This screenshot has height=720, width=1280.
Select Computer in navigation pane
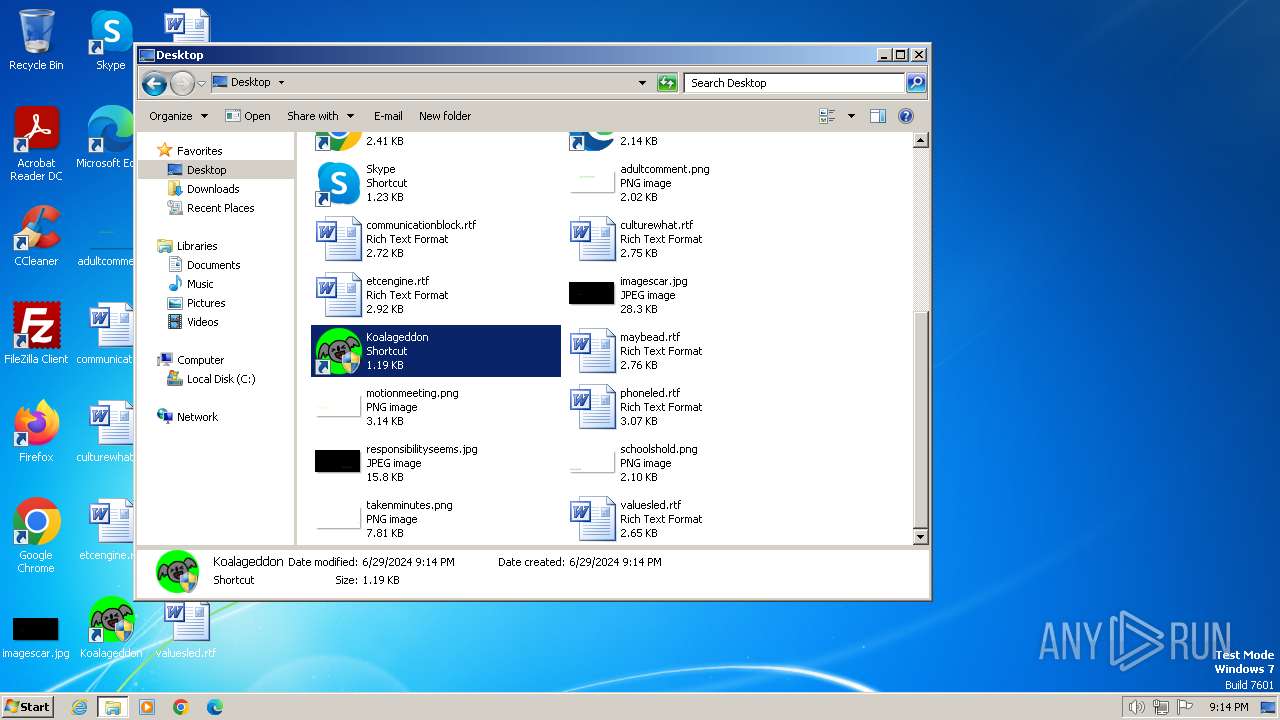click(x=200, y=360)
